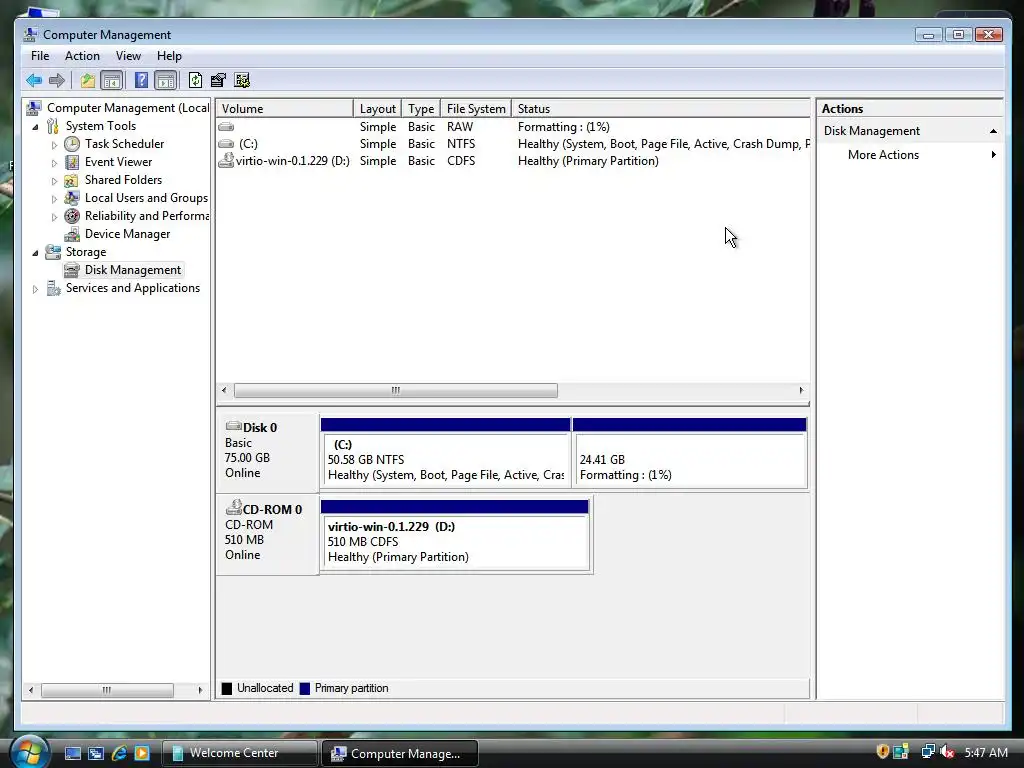Click the disk settings toolbar icon
Screen dimensions: 1024x768
click(242, 80)
